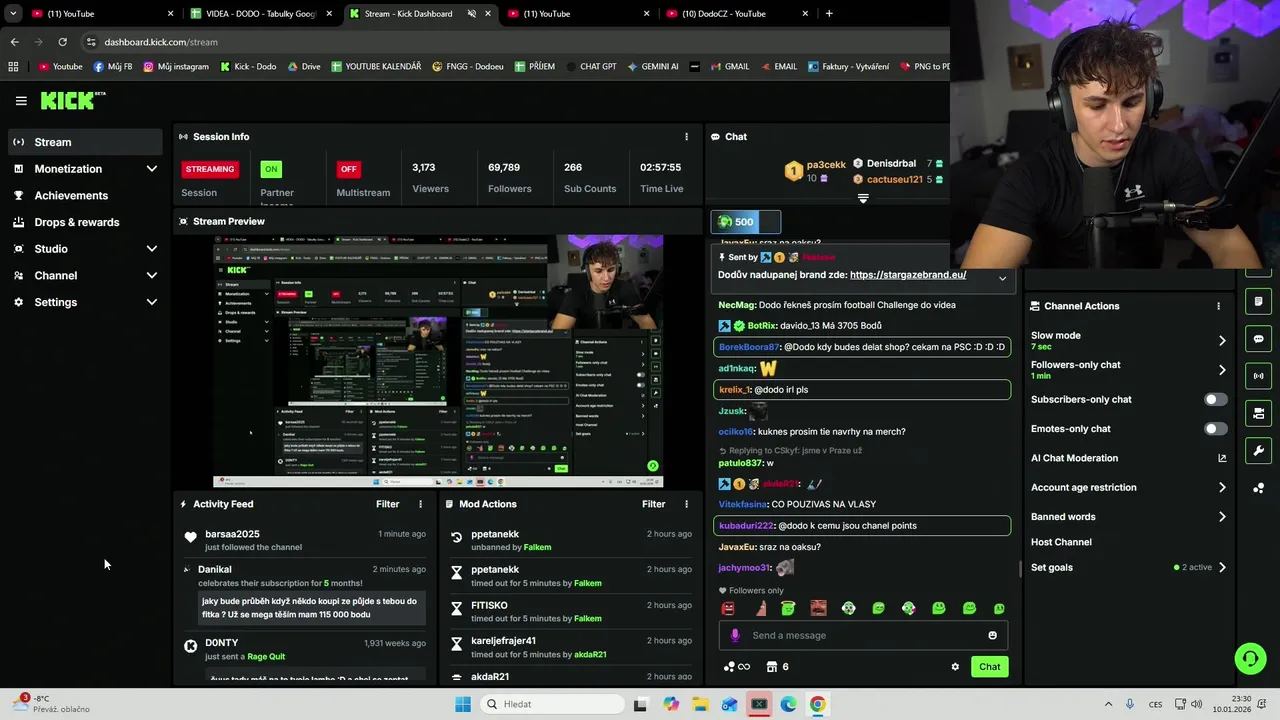
Task: Open the stargazebrand.eu link
Action: click(908, 275)
